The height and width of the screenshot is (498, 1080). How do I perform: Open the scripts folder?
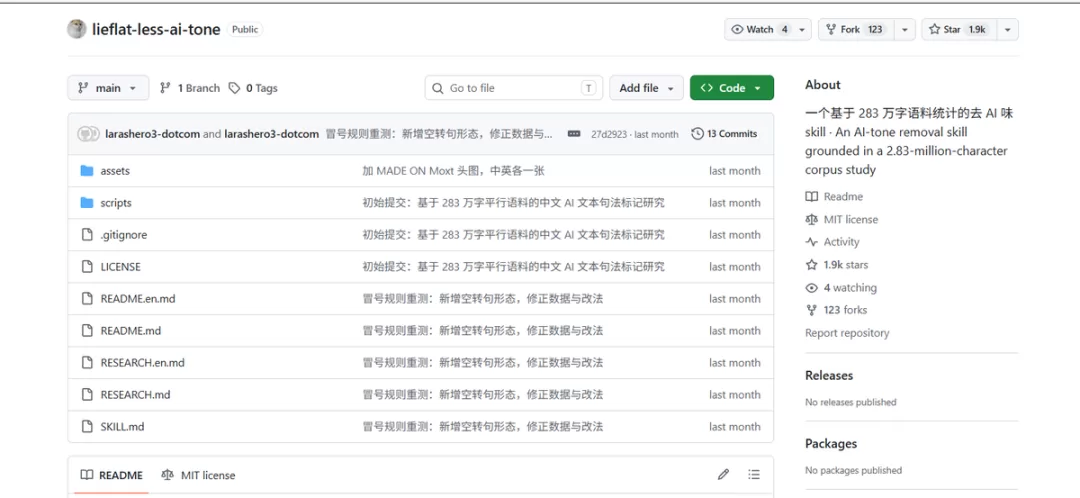(x=116, y=203)
